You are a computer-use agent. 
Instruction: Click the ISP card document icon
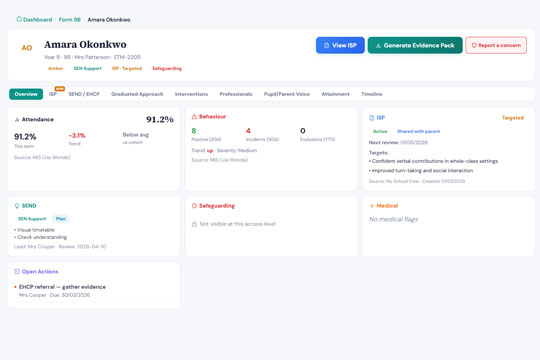coord(372,118)
